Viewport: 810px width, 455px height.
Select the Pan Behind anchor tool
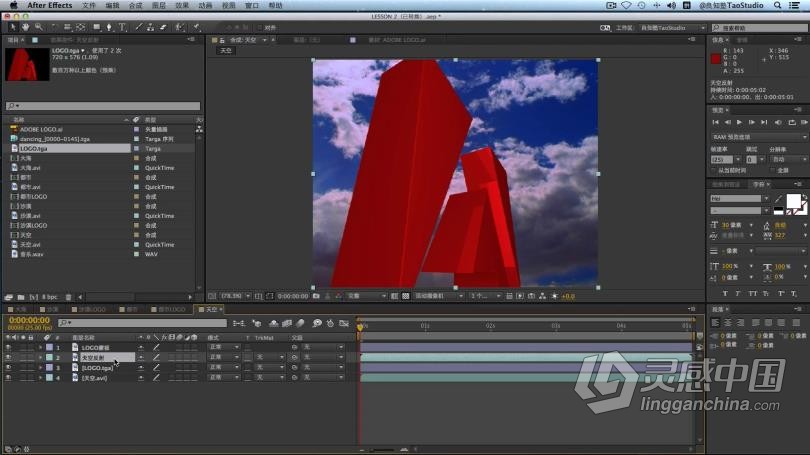coord(81,27)
